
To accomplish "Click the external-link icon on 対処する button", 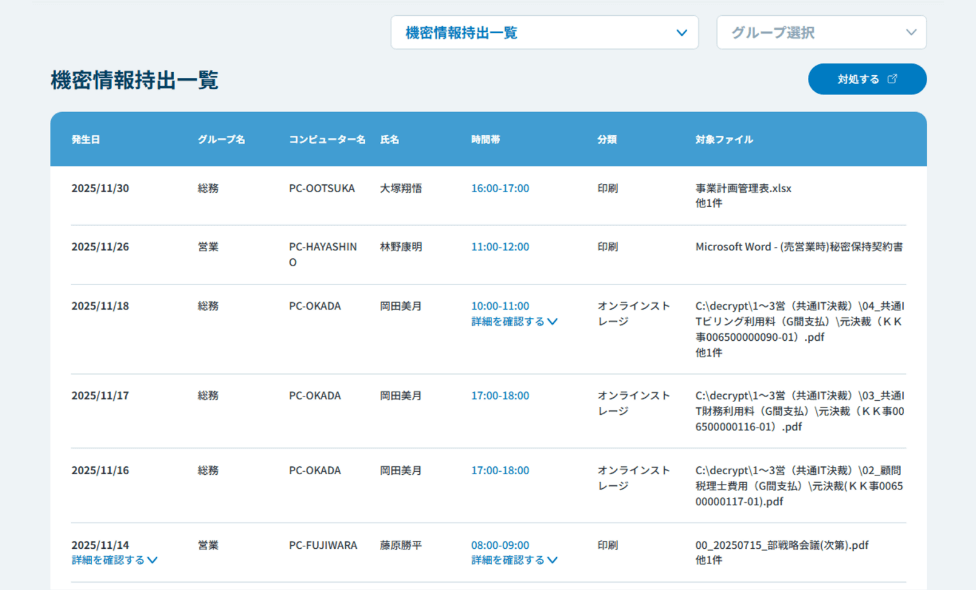I will [x=894, y=78].
